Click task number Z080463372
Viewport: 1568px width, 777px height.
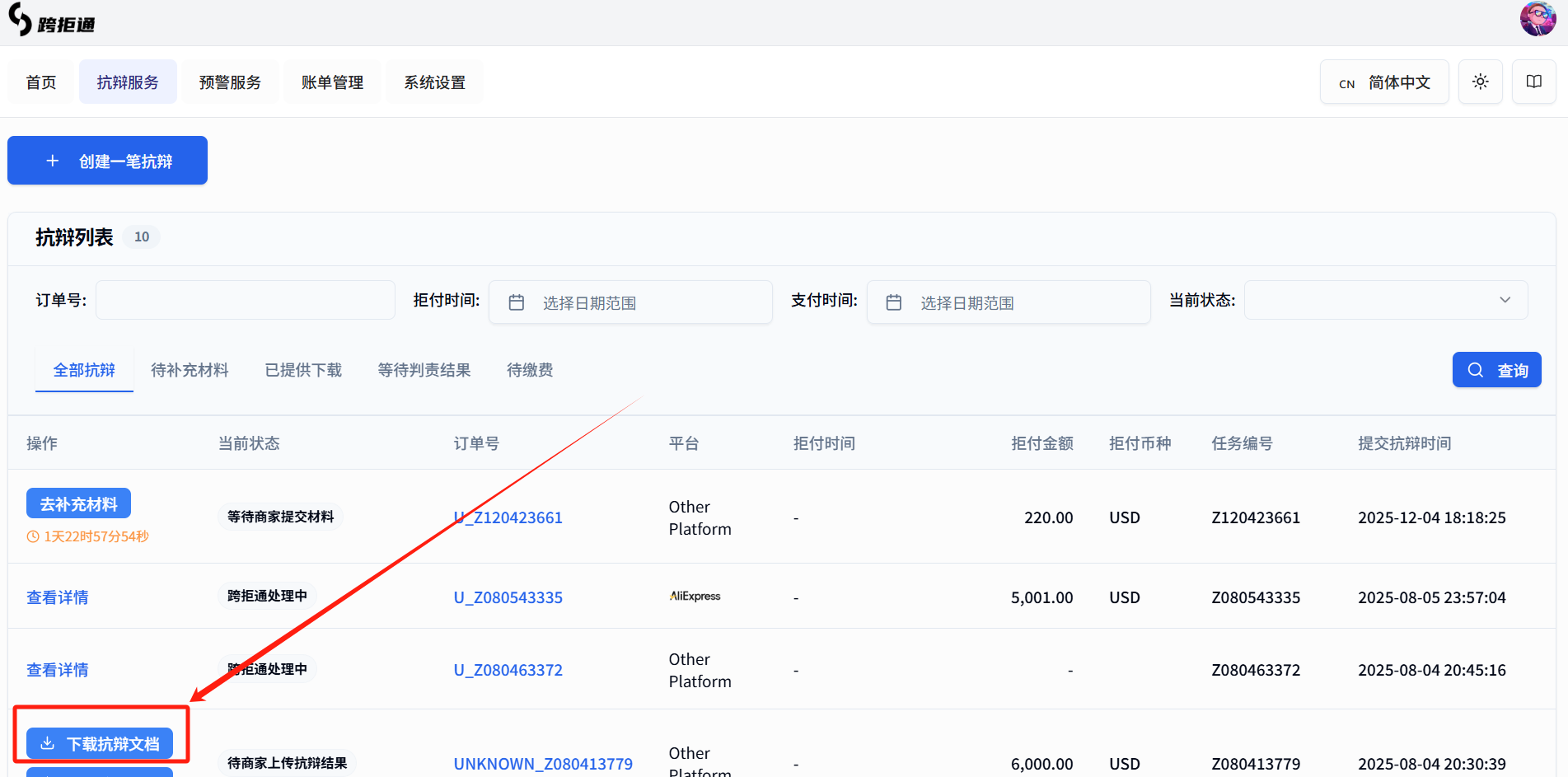[x=1256, y=670]
